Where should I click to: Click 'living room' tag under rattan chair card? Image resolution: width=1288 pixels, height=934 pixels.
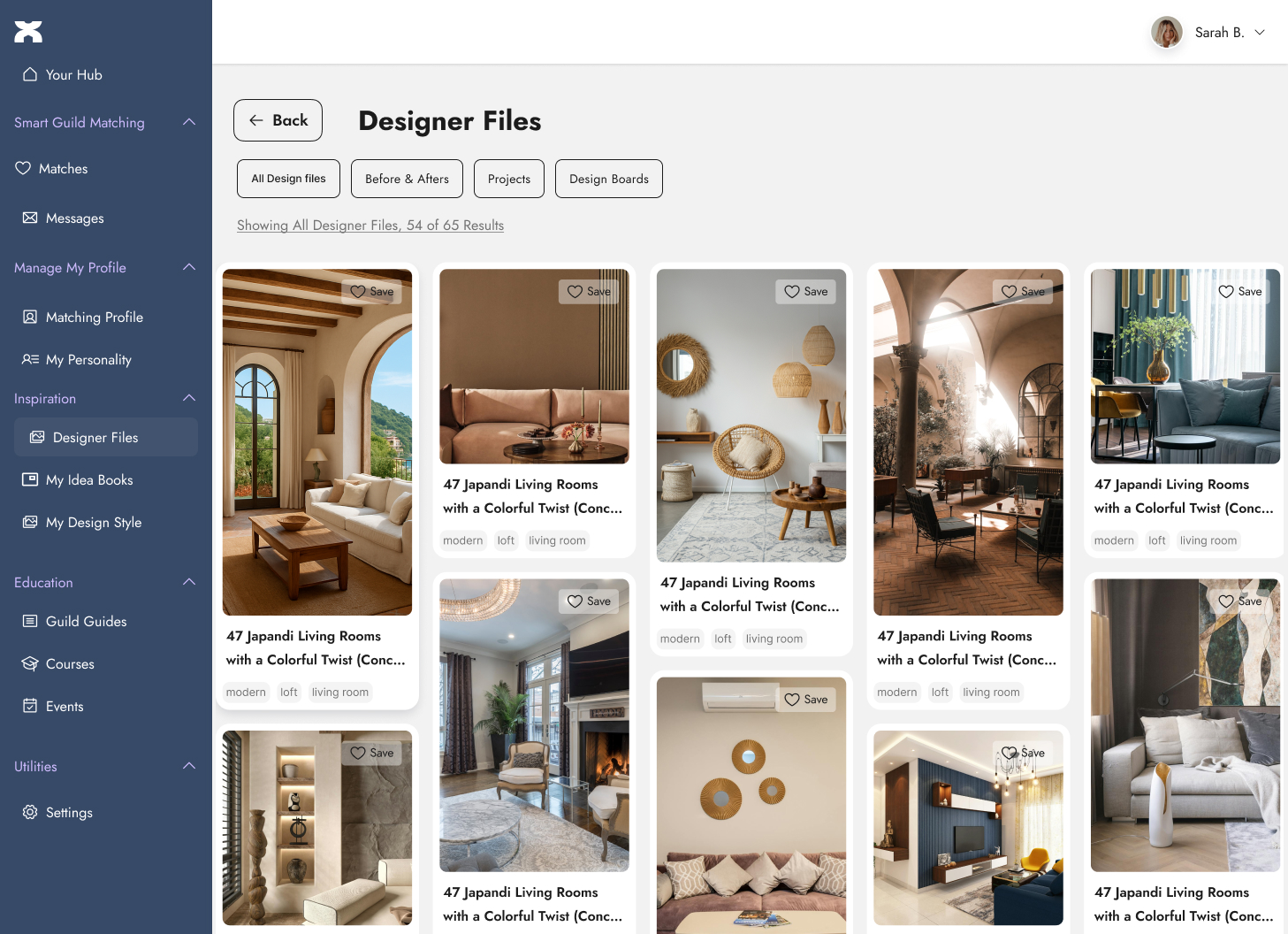click(774, 639)
